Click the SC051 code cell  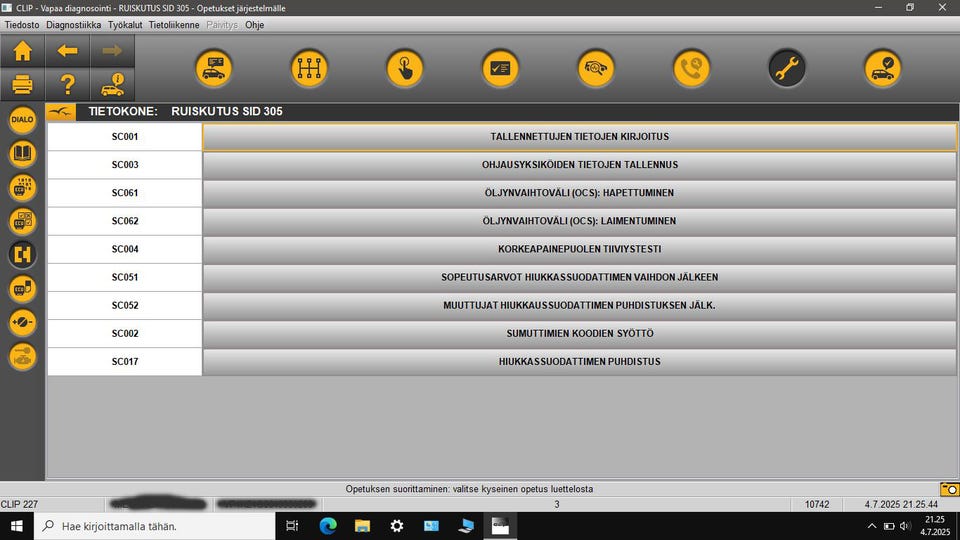tap(125, 277)
